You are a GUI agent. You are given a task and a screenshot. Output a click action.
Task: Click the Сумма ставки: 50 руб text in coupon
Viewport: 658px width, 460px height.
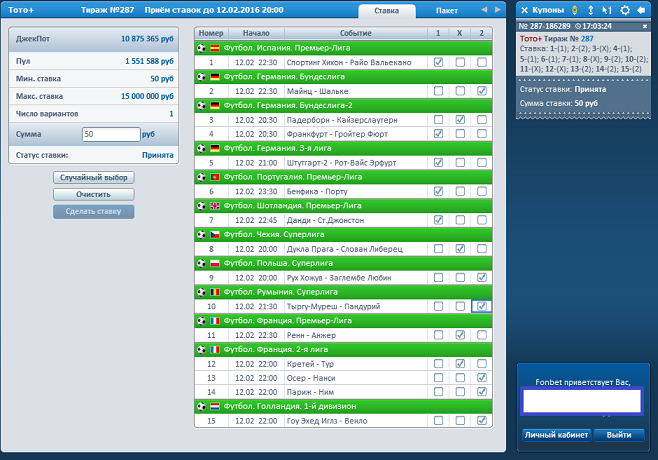pos(559,103)
